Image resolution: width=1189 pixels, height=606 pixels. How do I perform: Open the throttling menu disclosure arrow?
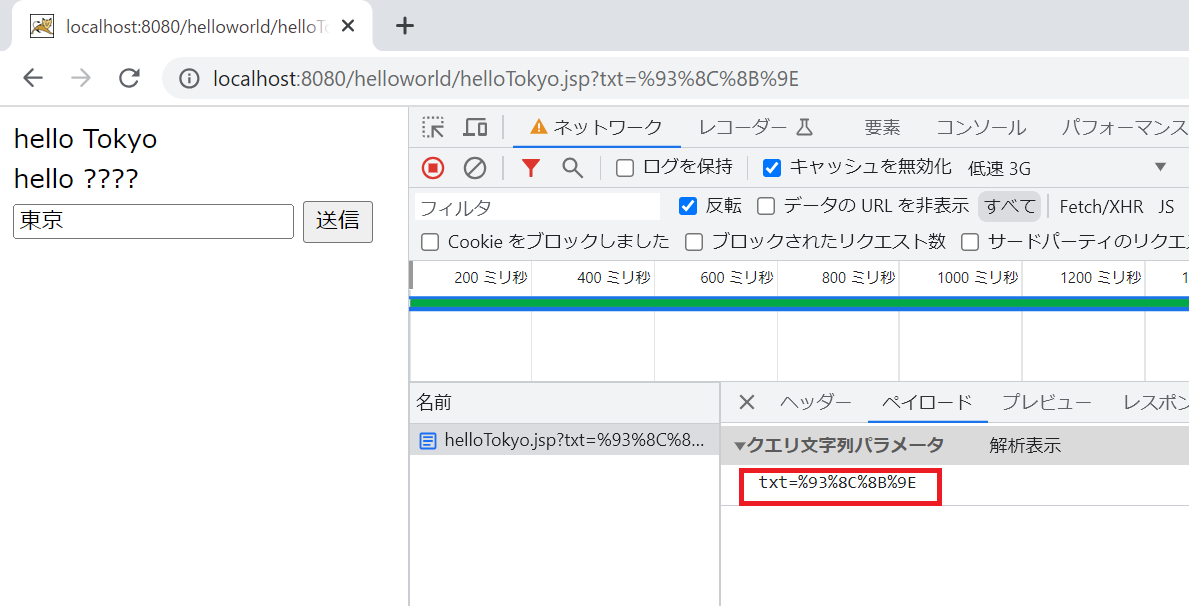pyautogui.click(x=1160, y=167)
